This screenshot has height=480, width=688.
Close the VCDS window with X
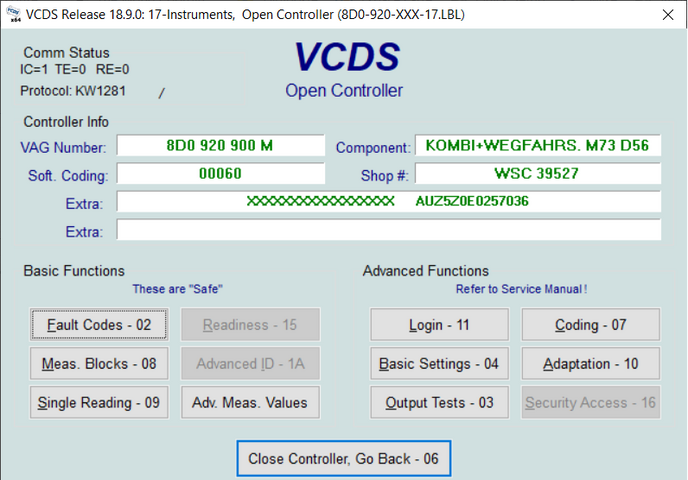point(668,15)
